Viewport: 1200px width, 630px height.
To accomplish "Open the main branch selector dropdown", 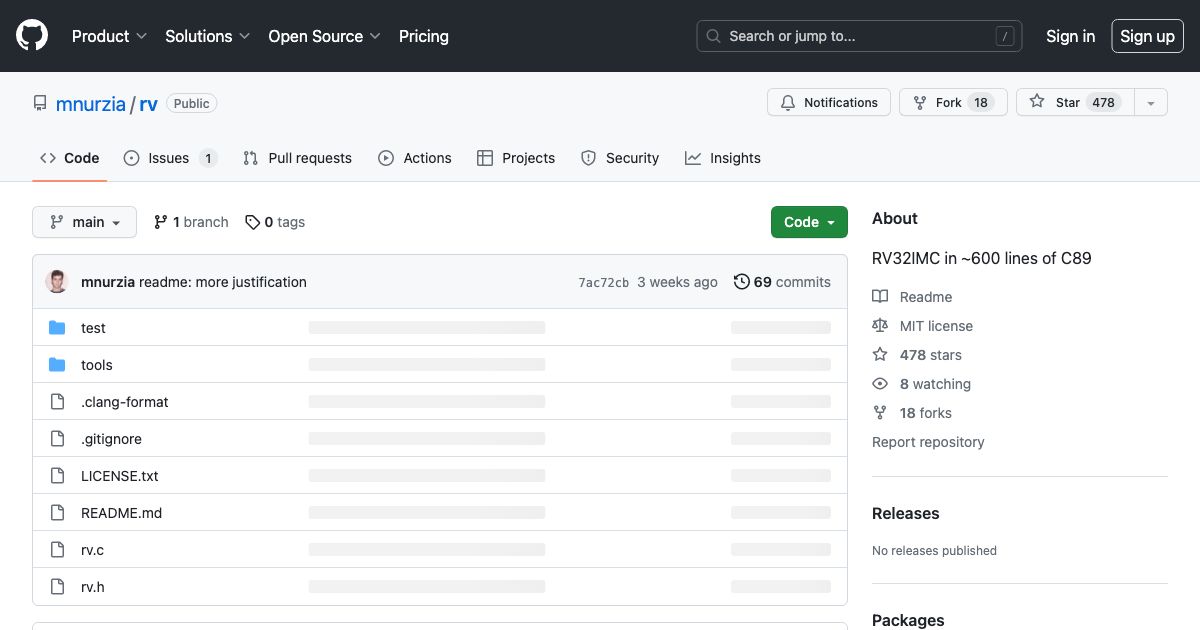I will pyautogui.click(x=84, y=222).
